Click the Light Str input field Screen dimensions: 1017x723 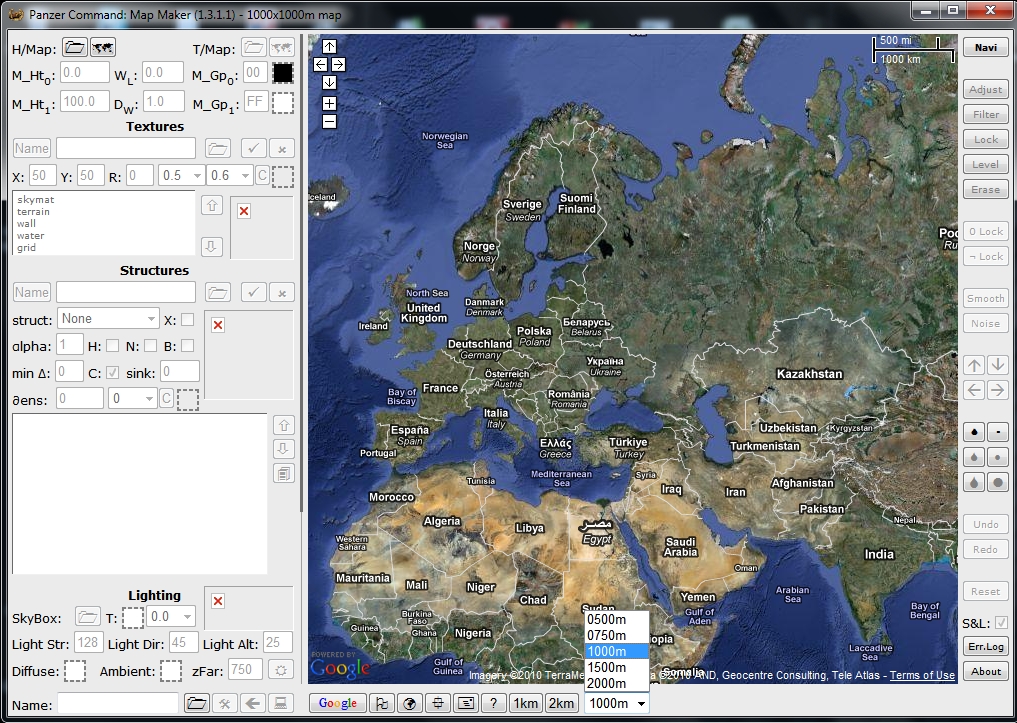pyautogui.click(x=88, y=643)
